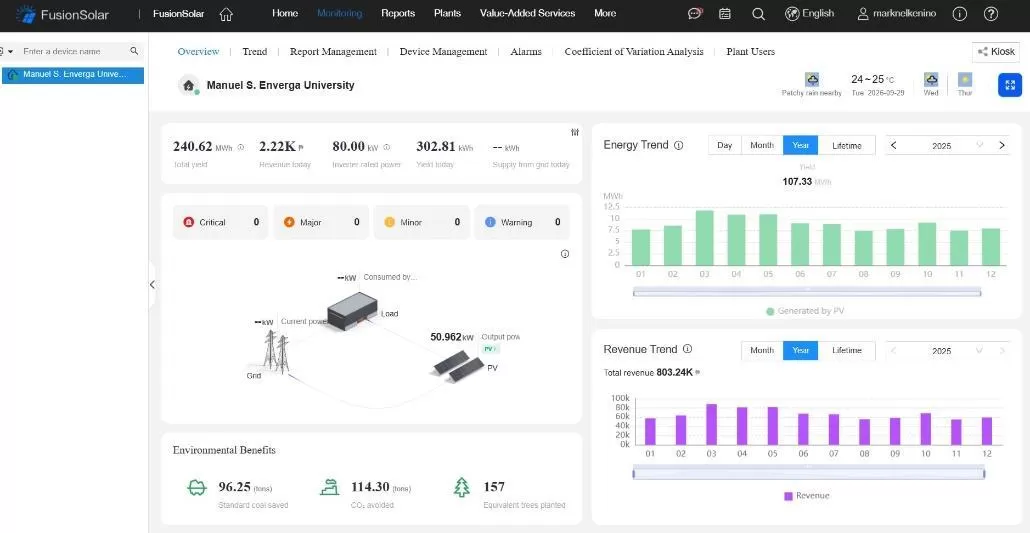
Task: Click the user profile icon
Action: tap(863, 14)
